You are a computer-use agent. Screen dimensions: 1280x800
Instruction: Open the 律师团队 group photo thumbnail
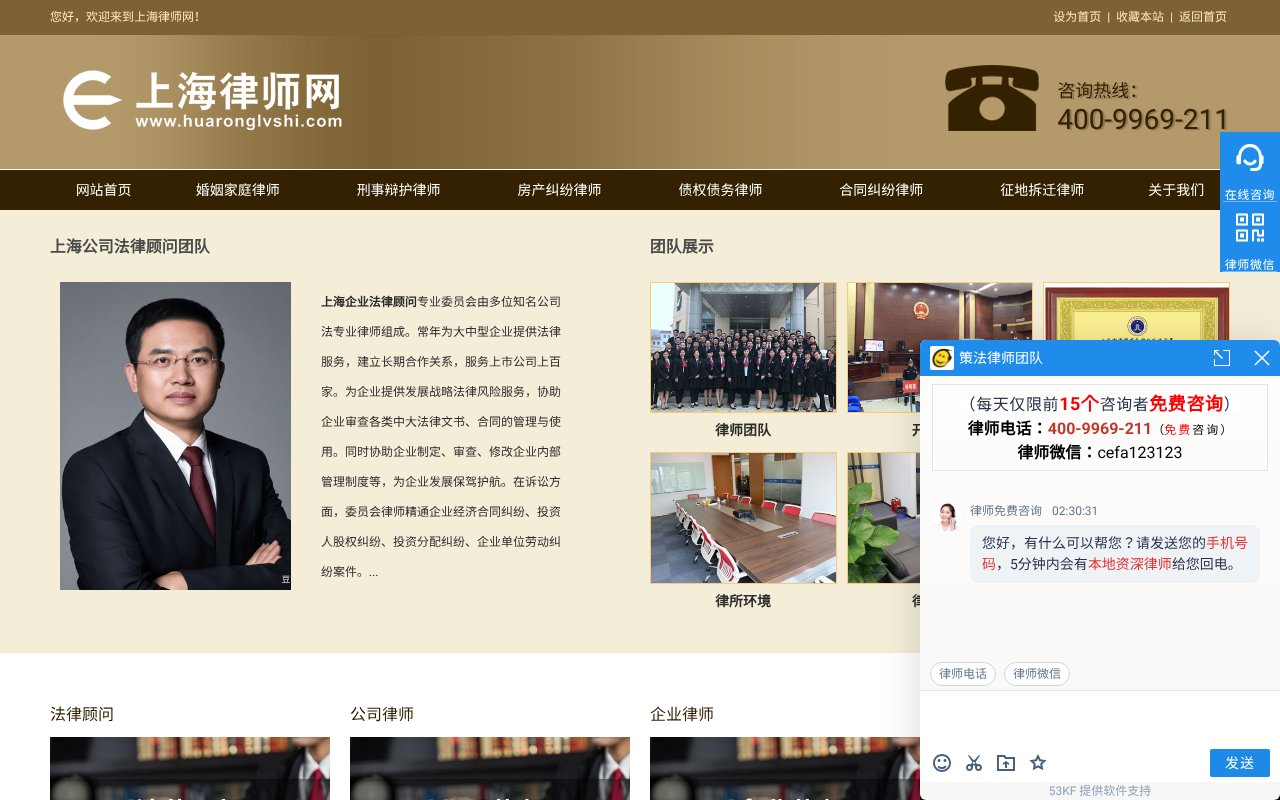point(743,347)
